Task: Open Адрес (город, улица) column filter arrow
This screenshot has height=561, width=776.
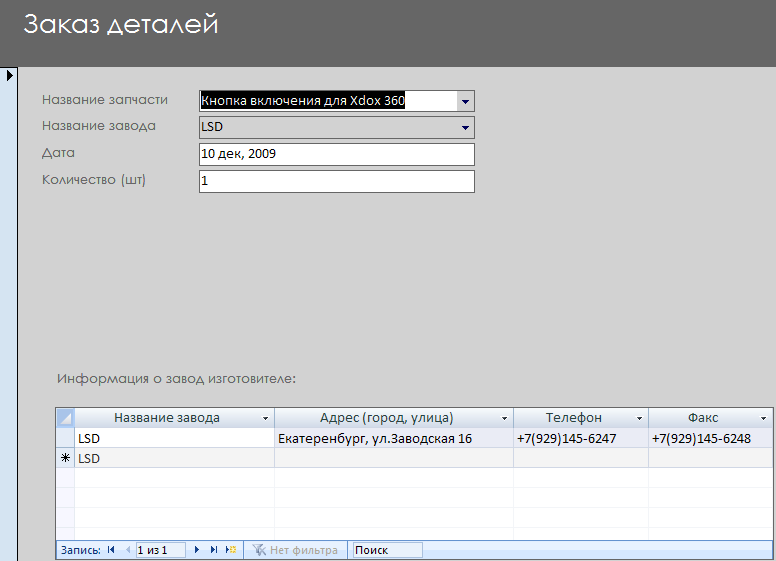Action: click(x=504, y=419)
